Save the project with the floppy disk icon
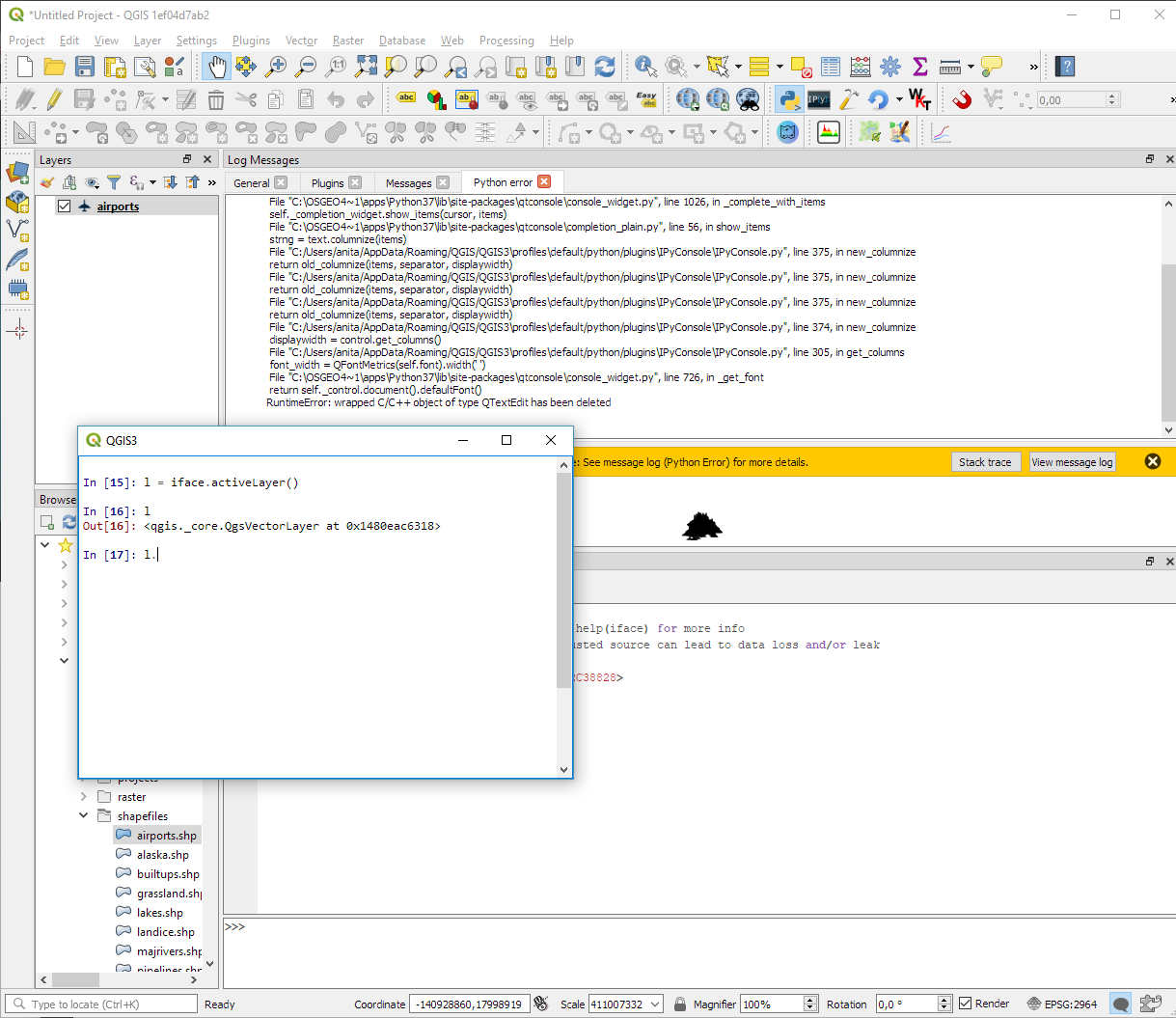This screenshot has height=1018, width=1176. click(x=85, y=67)
